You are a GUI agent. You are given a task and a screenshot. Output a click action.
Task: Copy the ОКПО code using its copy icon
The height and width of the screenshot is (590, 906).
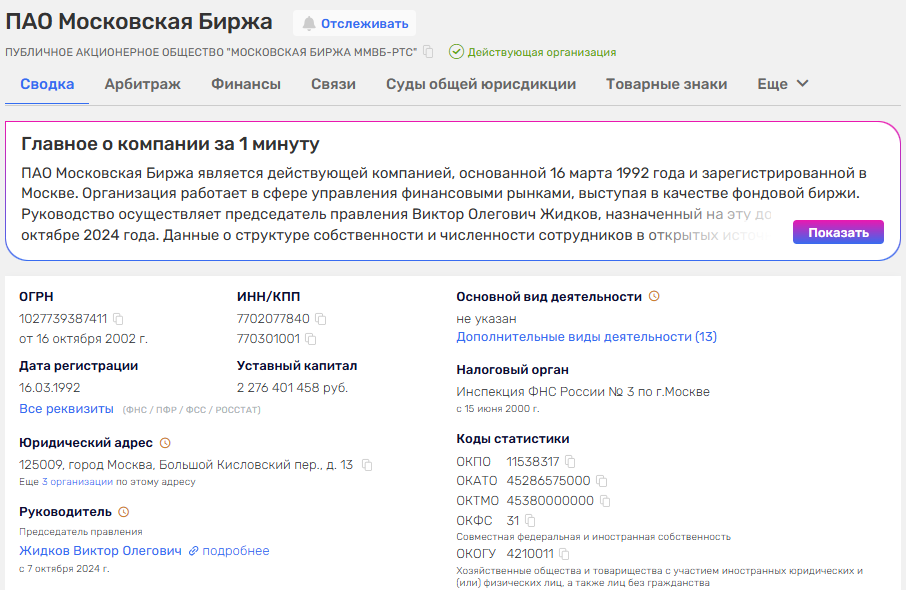(x=570, y=462)
